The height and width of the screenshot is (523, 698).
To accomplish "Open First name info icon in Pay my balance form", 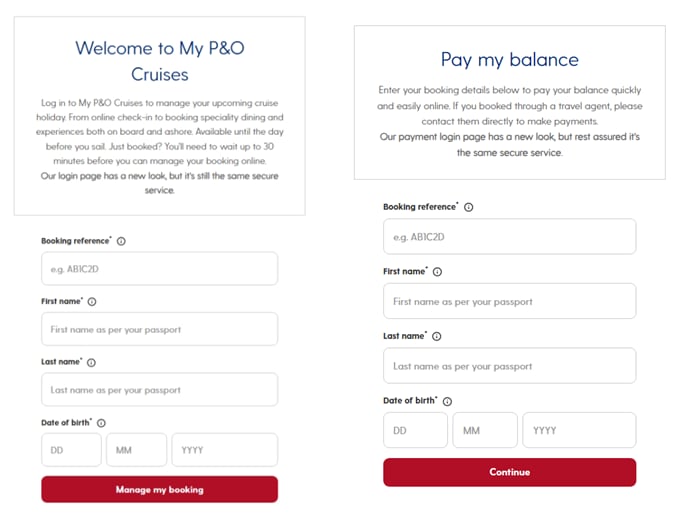I will click(437, 272).
